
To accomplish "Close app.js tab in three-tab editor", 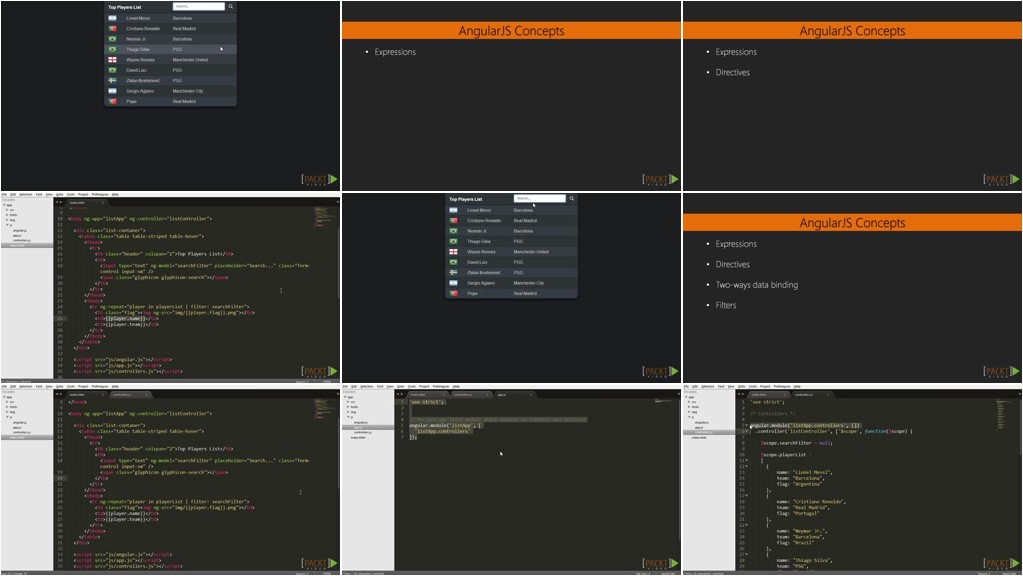I will (531, 395).
